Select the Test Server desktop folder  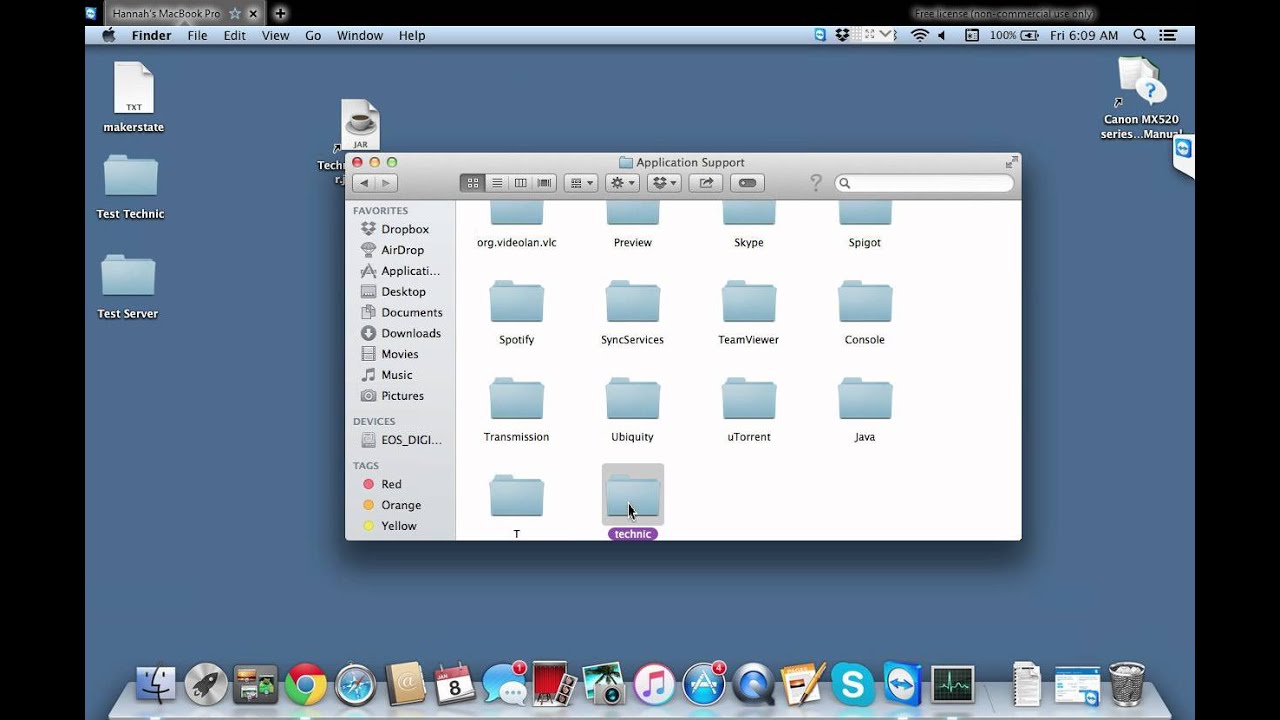(x=128, y=275)
